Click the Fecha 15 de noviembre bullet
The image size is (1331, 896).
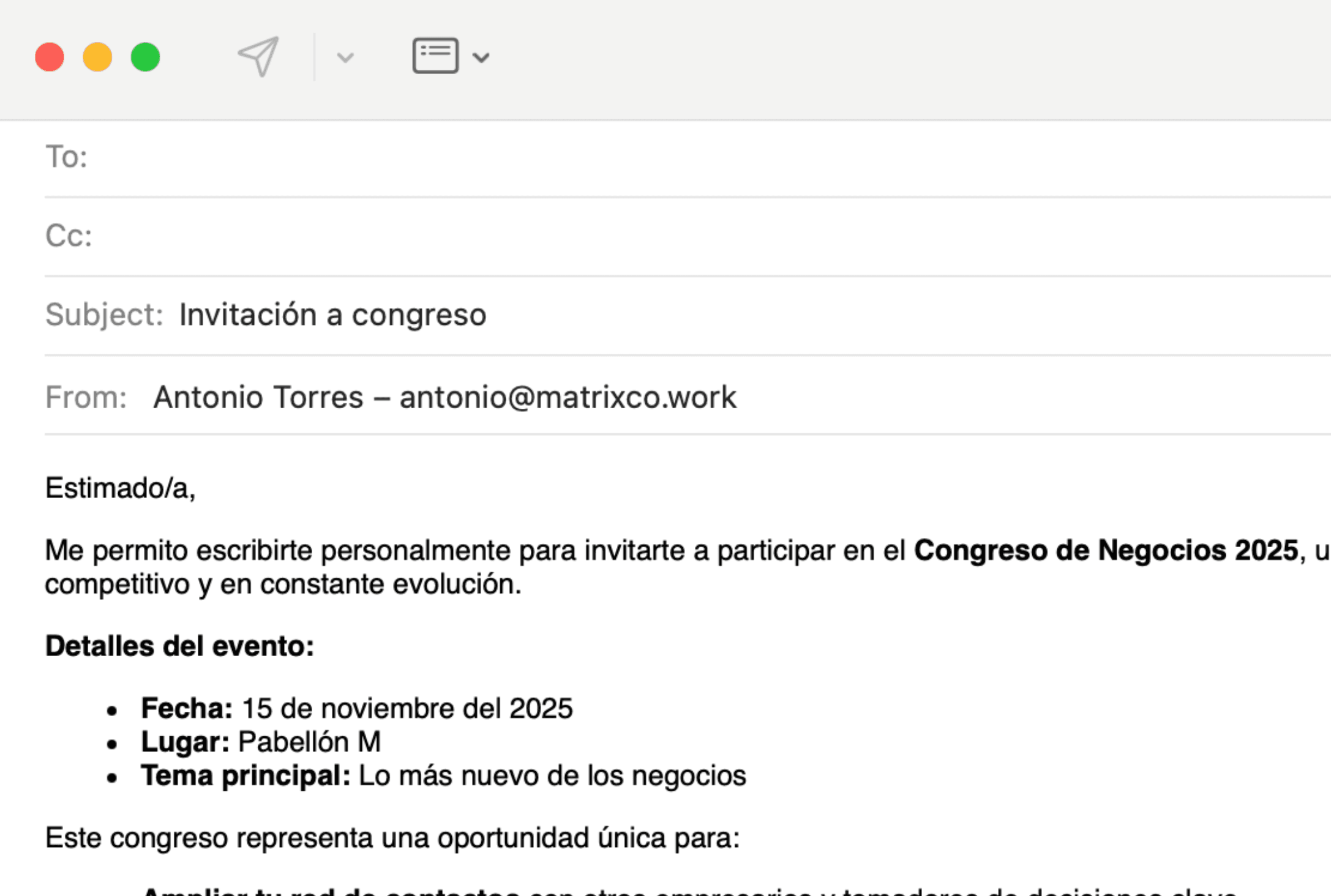tap(356, 708)
